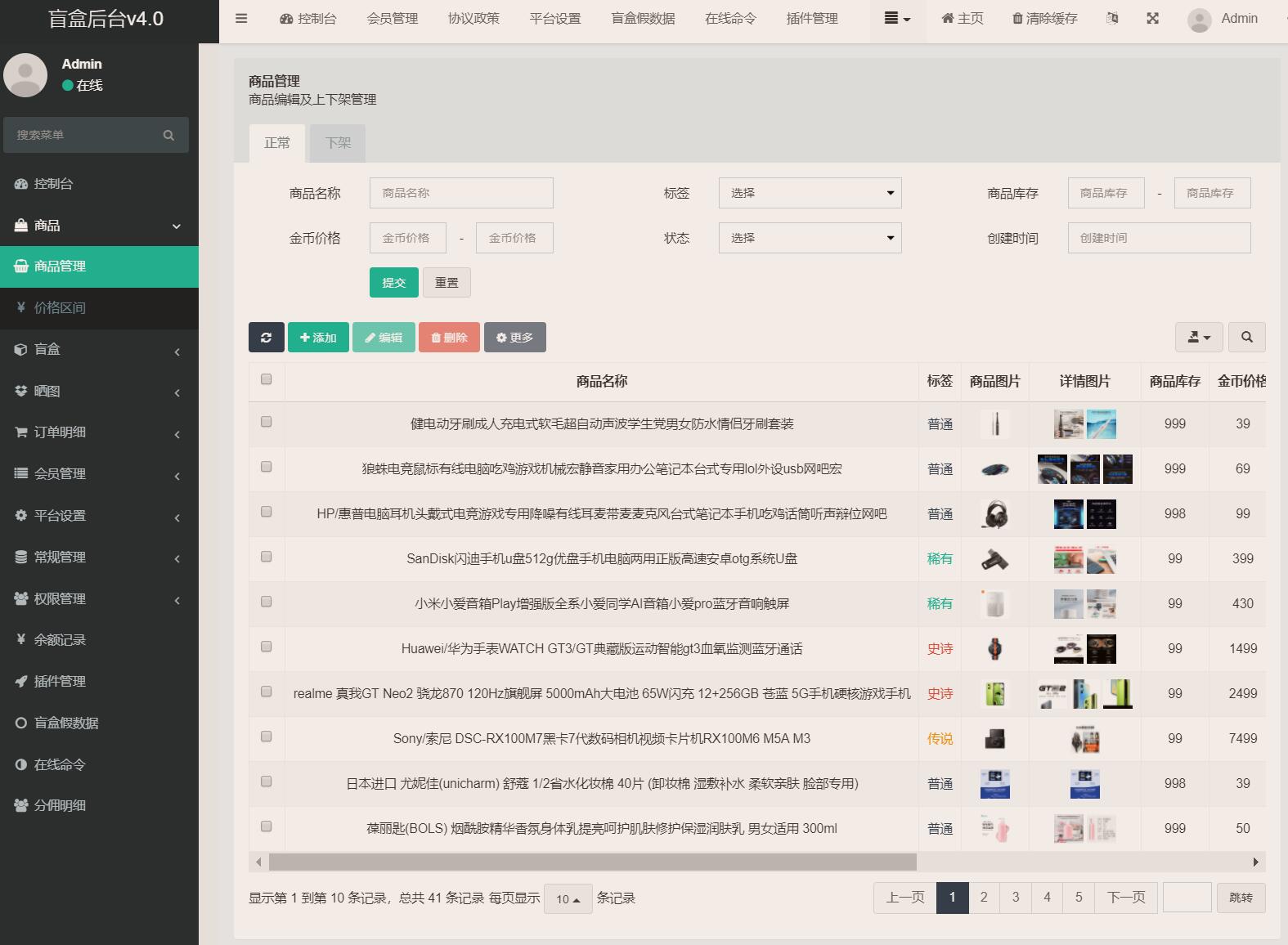Open 价格区间 submenu item
The height and width of the screenshot is (945, 1288).
point(99,307)
